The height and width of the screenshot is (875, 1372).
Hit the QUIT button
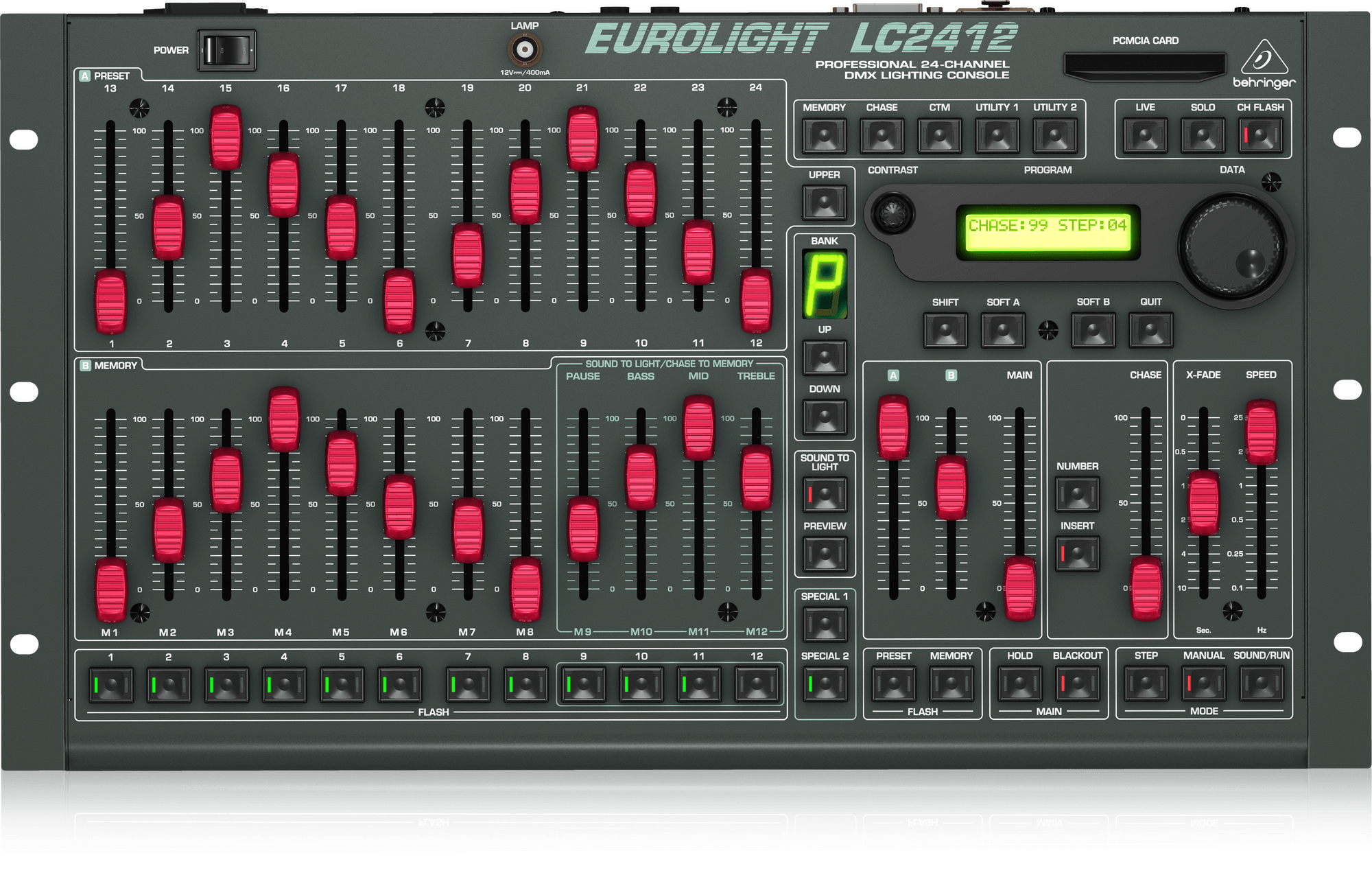click(x=1150, y=331)
